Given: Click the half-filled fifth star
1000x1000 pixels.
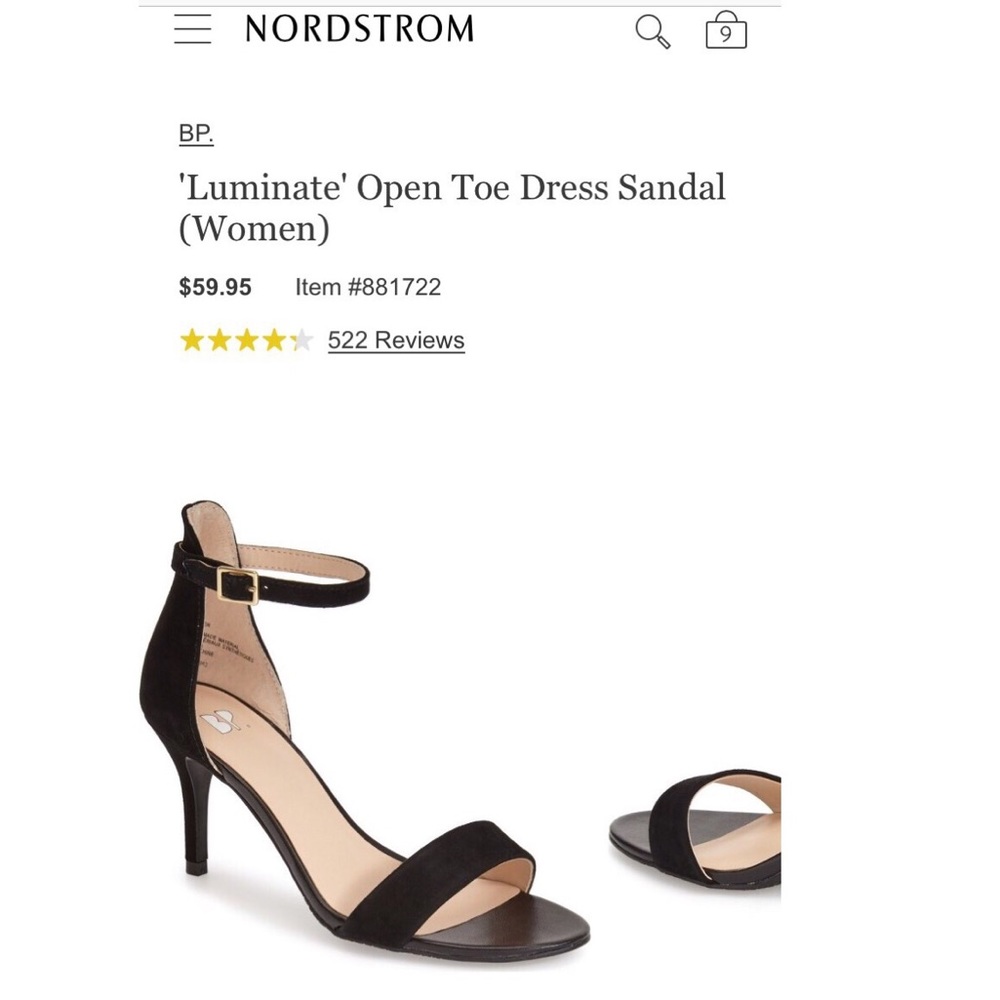Looking at the screenshot, I should [301, 340].
